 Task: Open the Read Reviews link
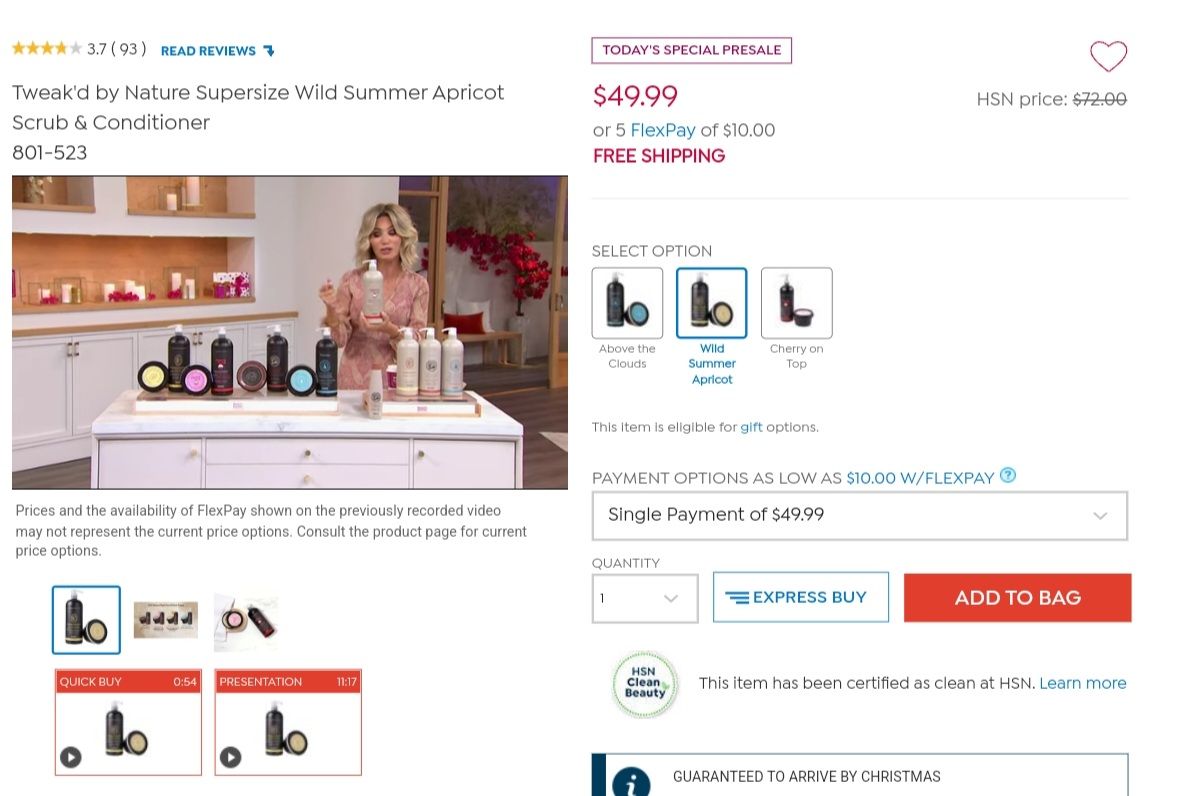208,51
